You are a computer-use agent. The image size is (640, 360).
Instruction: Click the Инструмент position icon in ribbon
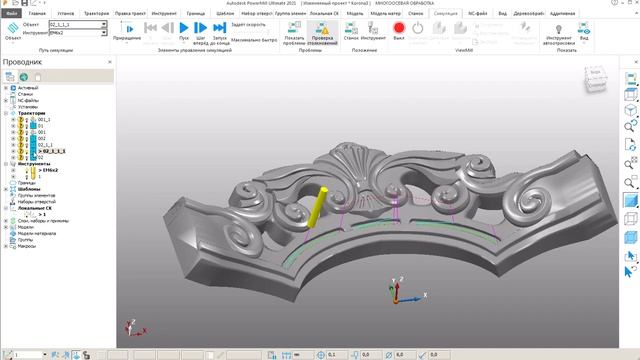pyautogui.click(x=373, y=28)
